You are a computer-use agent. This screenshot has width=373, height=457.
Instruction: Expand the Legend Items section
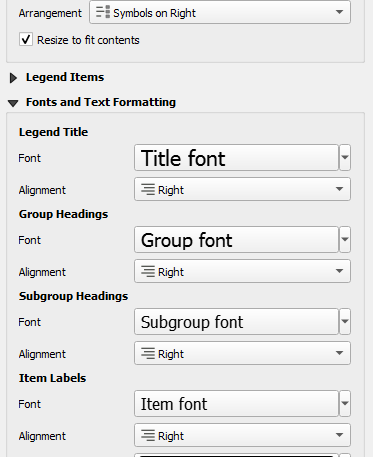13,78
